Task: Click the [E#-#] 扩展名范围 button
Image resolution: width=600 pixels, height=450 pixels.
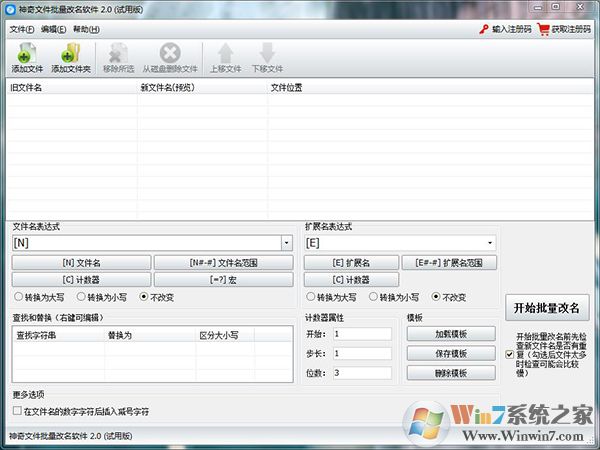Action: pos(449,263)
